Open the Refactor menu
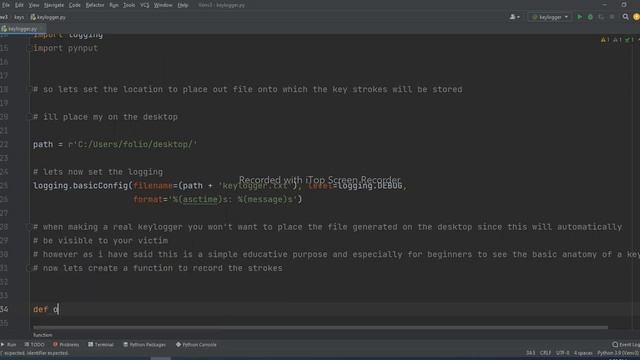Screen dimensions: 640x360 [95, 5]
